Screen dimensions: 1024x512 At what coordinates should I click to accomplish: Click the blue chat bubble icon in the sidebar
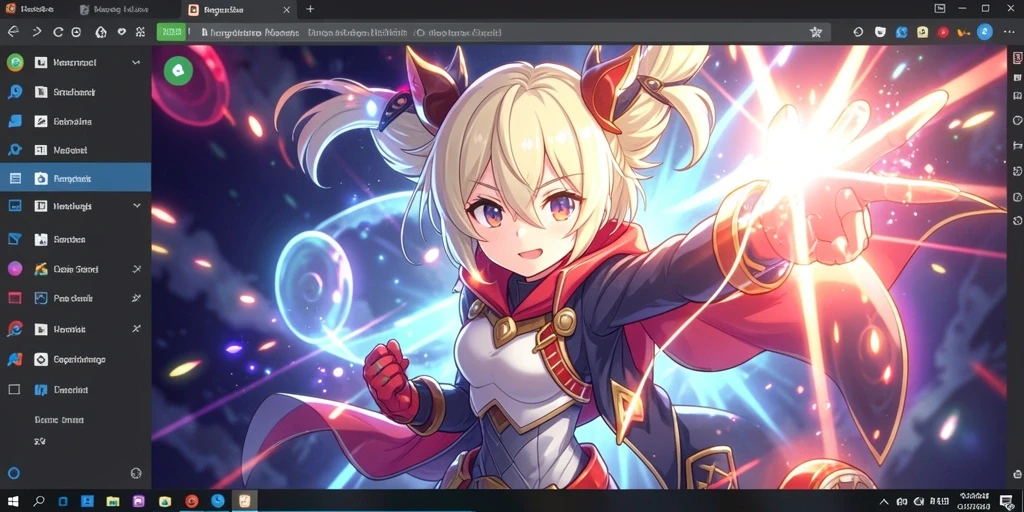[x=14, y=121]
